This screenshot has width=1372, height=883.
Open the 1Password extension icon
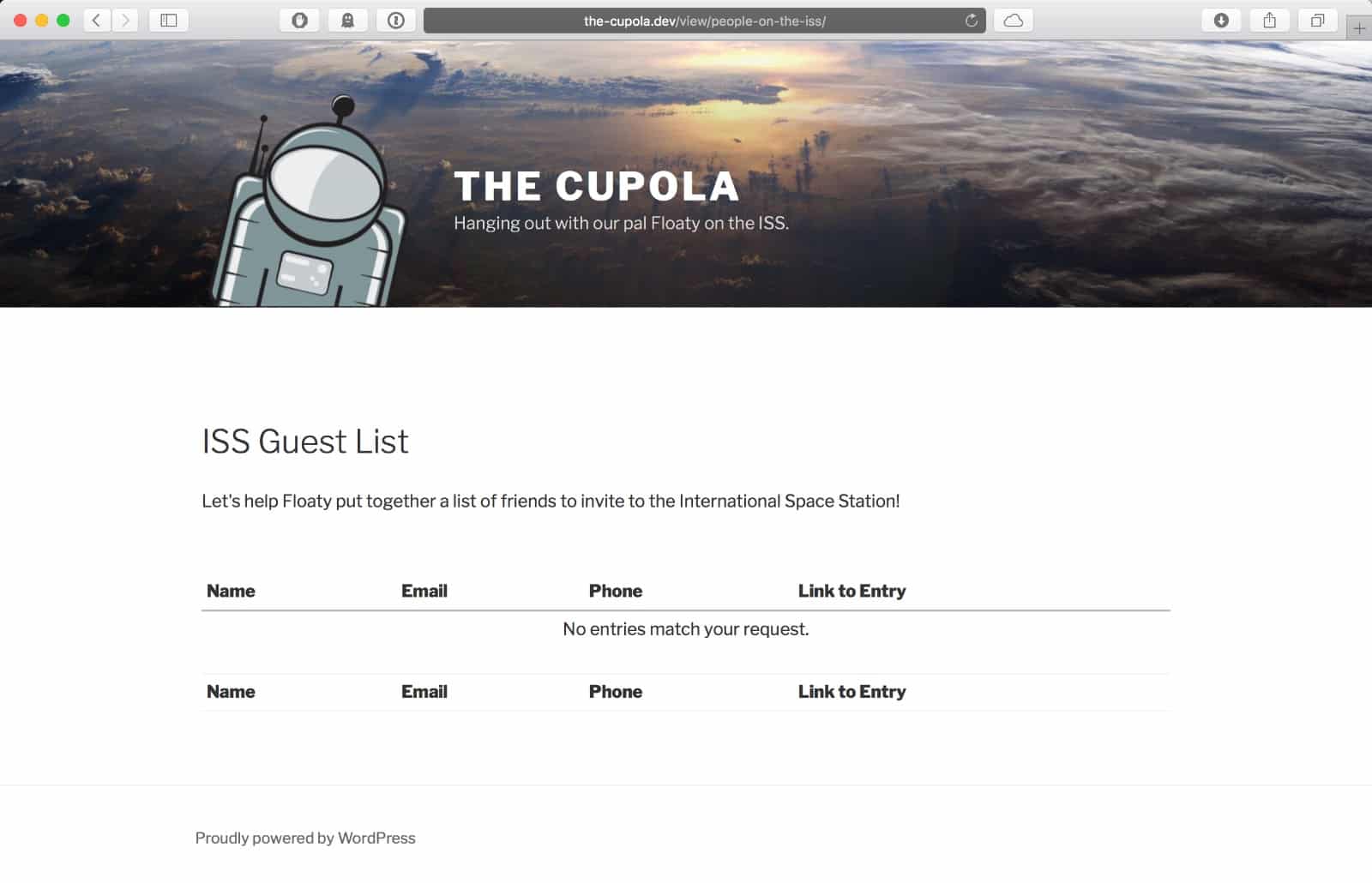pyautogui.click(x=395, y=21)
